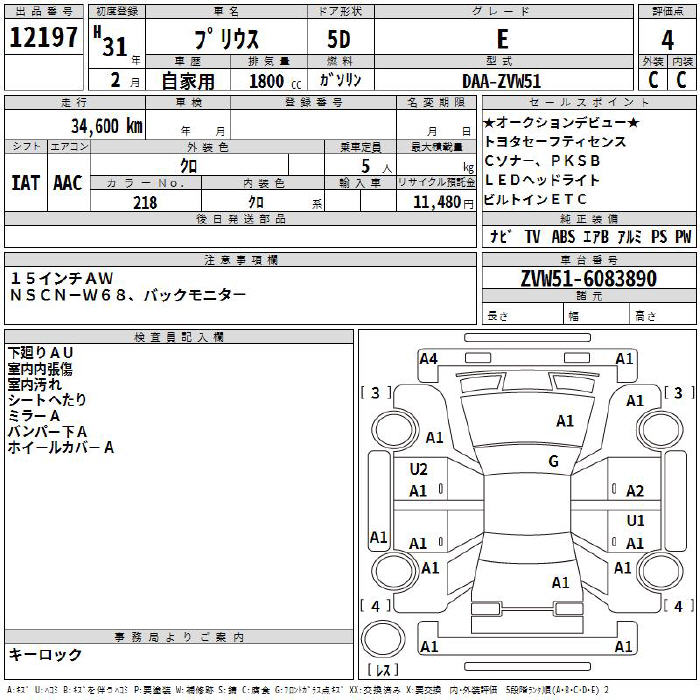This screenshot has height=700, width=700.
Task: Click the G windshield mark on diagram
Action: [x=553, y=461]
